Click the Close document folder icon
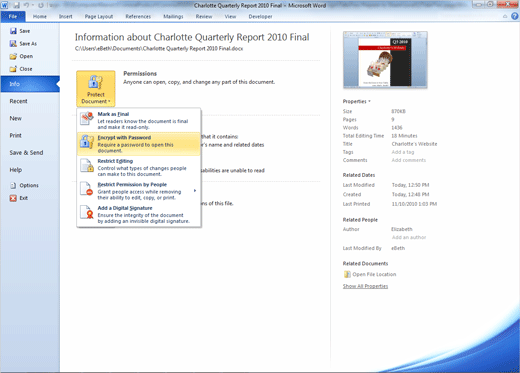 13,69
